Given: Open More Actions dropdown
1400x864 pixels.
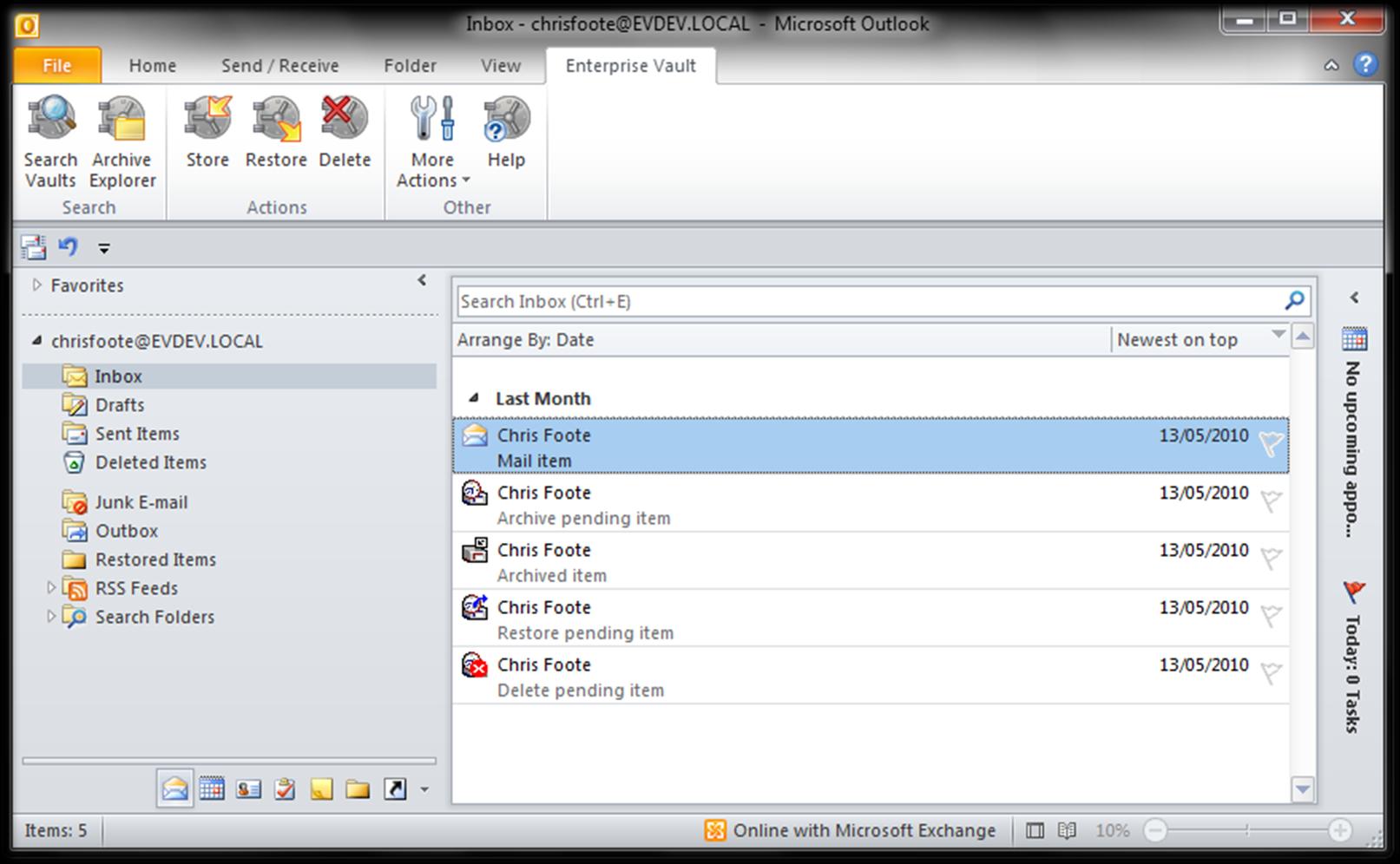Looking at the screenshot, I should click(433, 143).
